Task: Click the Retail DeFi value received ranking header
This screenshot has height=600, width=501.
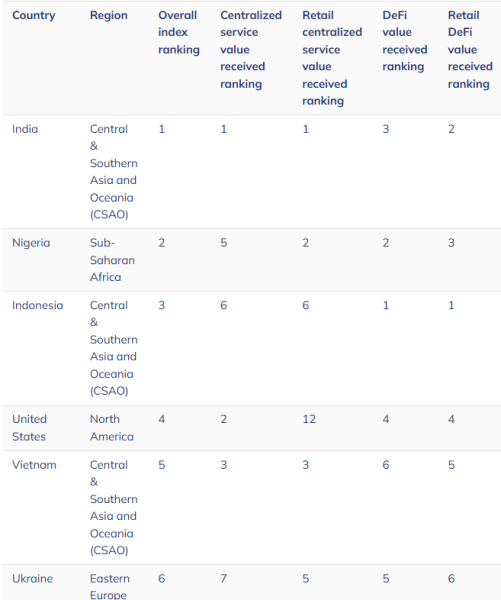Action: (x=470, y=49)
